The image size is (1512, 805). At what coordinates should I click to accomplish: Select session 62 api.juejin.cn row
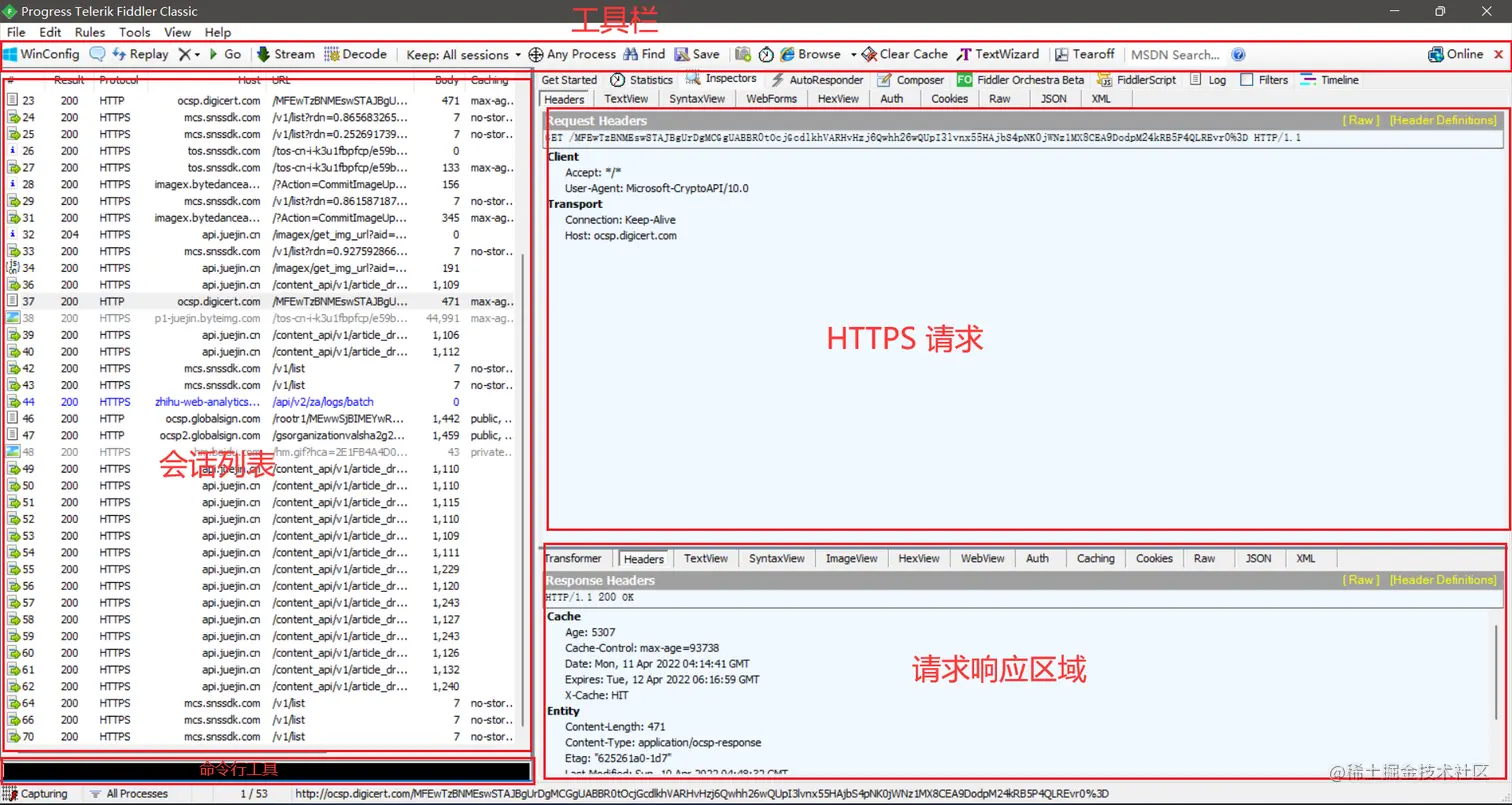pyautogui.click(x=260, y=686)
